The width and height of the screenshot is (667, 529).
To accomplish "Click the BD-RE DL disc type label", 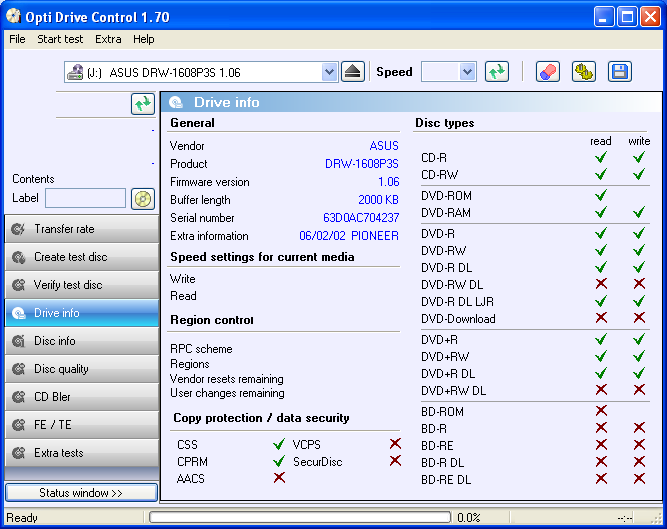I will pyautogui.click(x=446, y=480).
